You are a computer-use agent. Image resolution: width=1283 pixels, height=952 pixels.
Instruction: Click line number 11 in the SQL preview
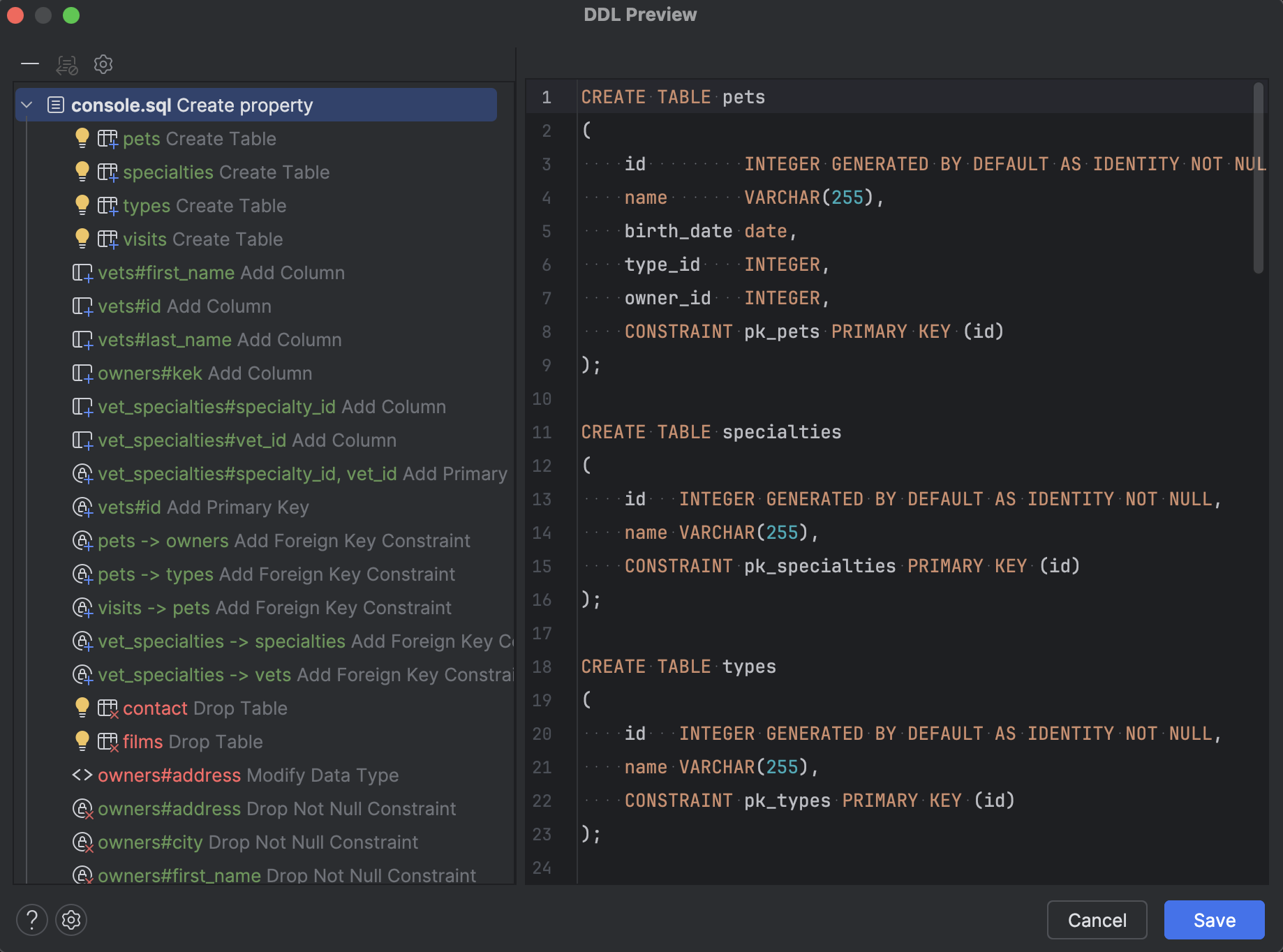[x=542, y=432]
